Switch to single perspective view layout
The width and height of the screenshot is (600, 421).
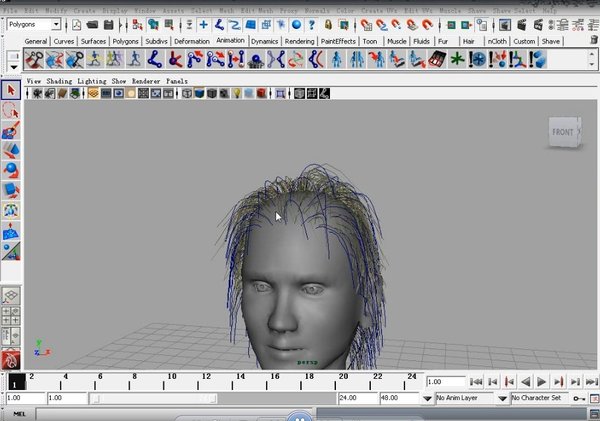tap(11, 296)
